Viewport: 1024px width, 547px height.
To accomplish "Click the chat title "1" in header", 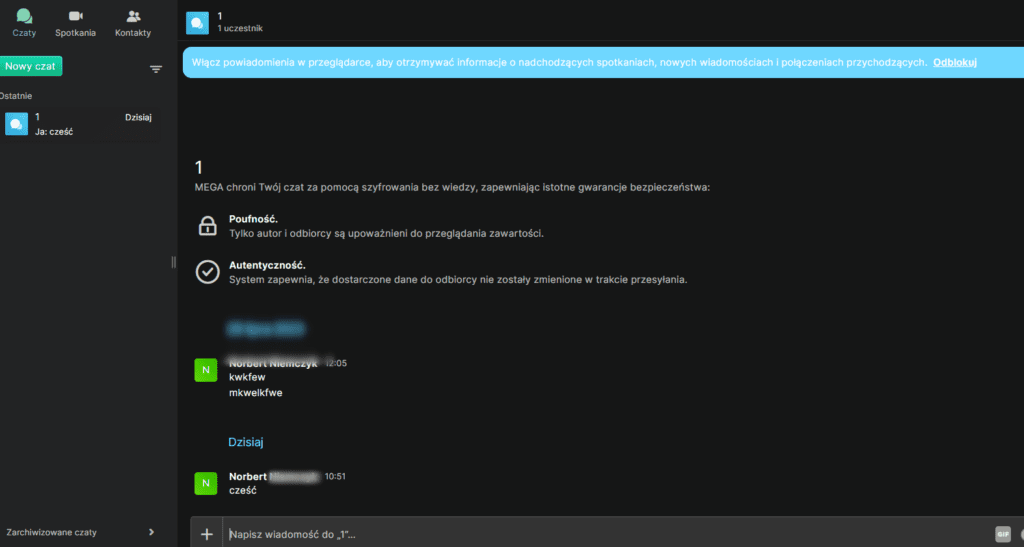I will [220, 16].
